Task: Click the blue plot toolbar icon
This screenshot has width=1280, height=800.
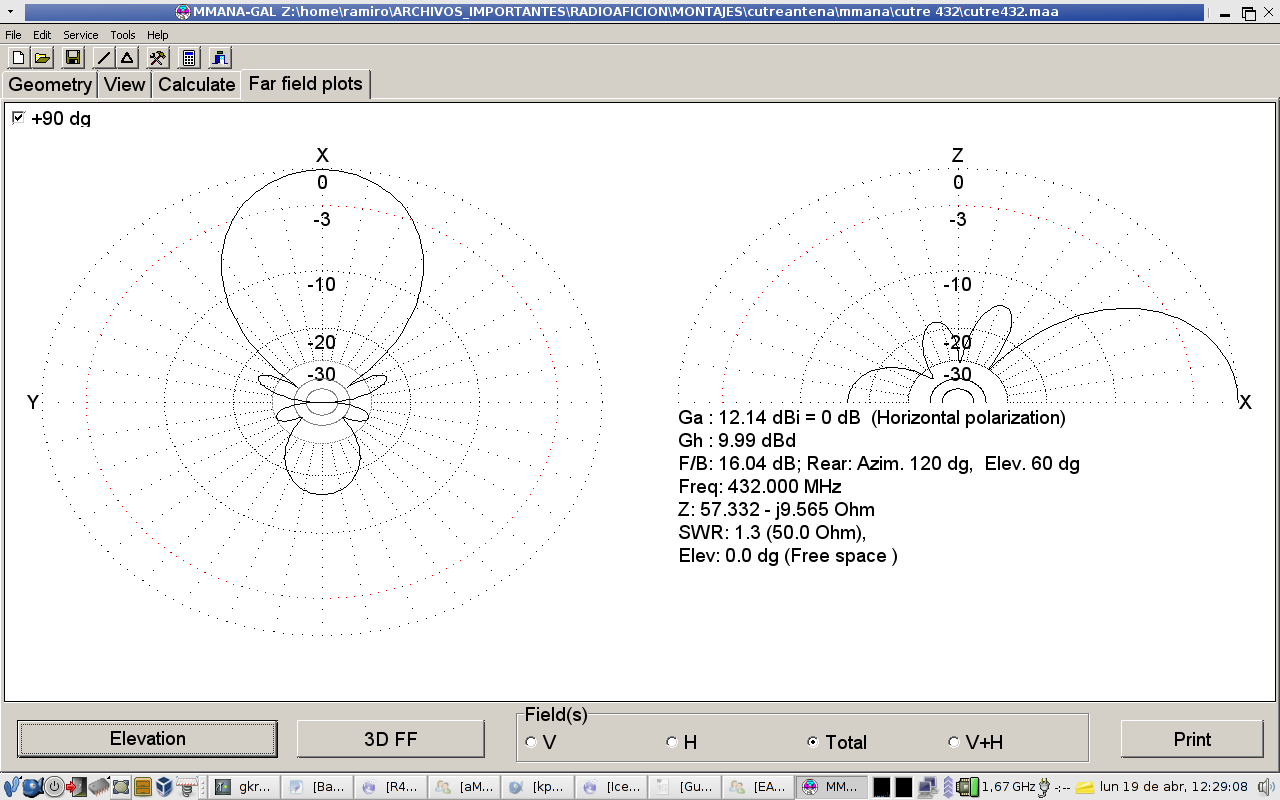Action: pos(220,58)
